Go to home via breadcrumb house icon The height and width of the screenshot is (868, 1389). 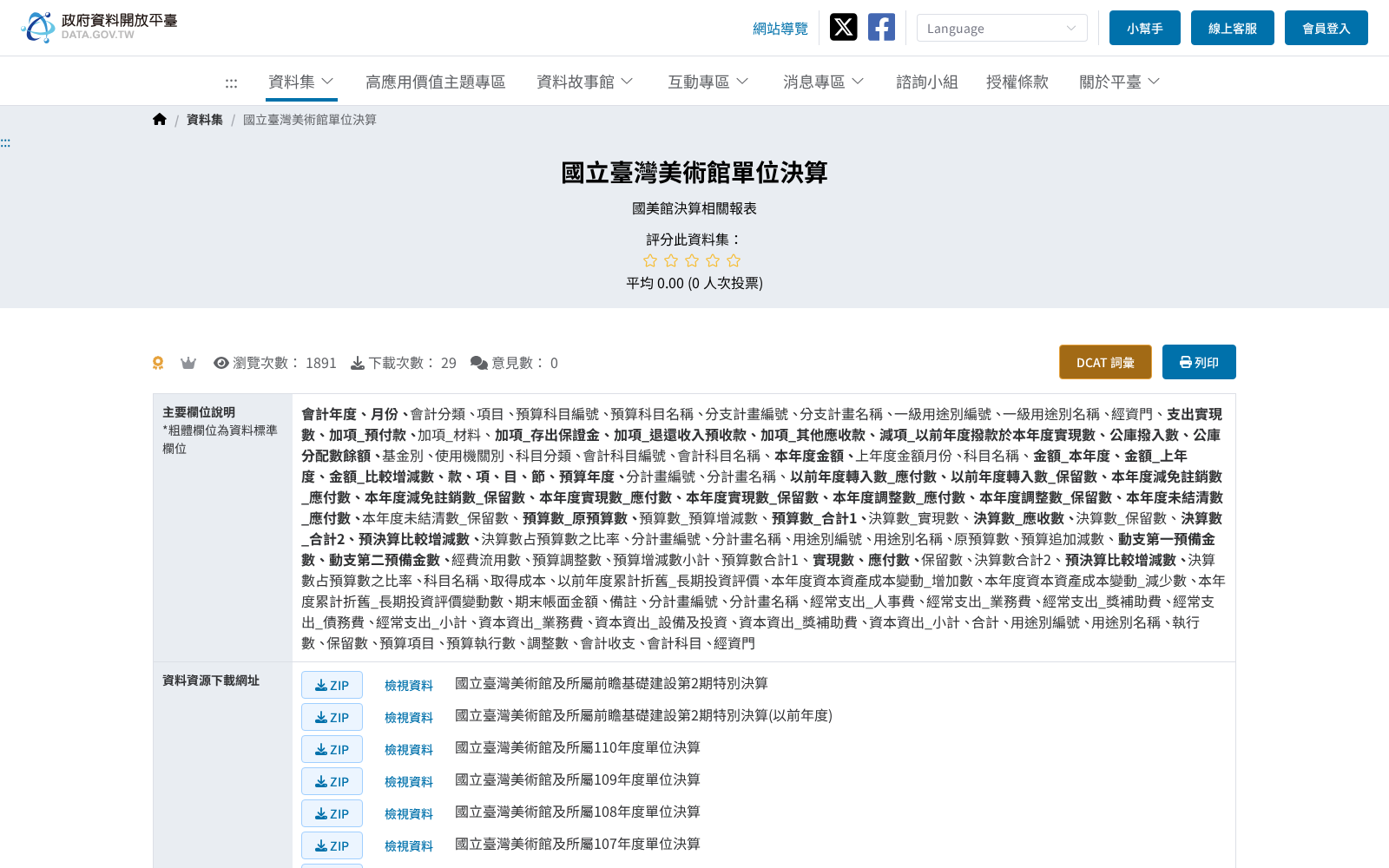159,119
